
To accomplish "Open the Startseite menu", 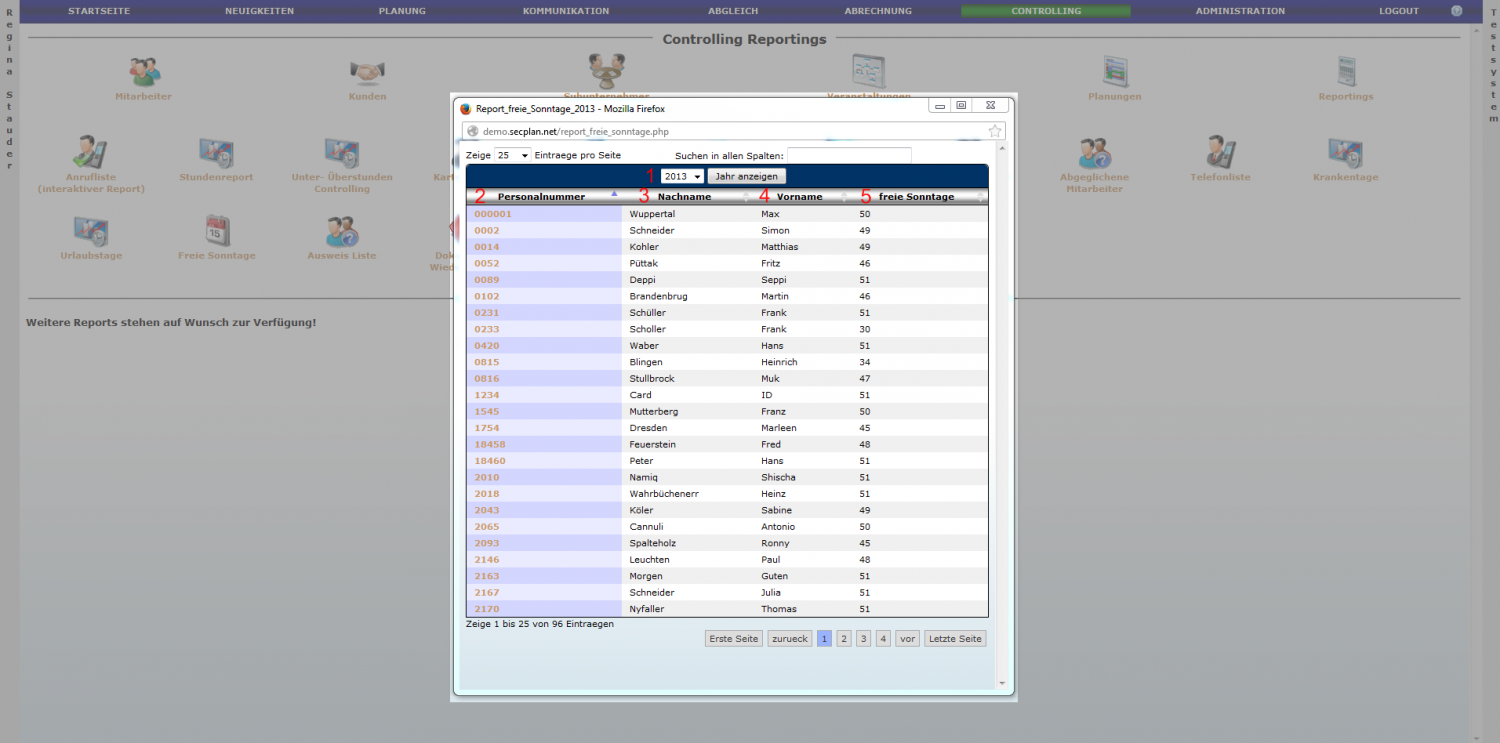I will pyautogui.click(x=99, y=11).
